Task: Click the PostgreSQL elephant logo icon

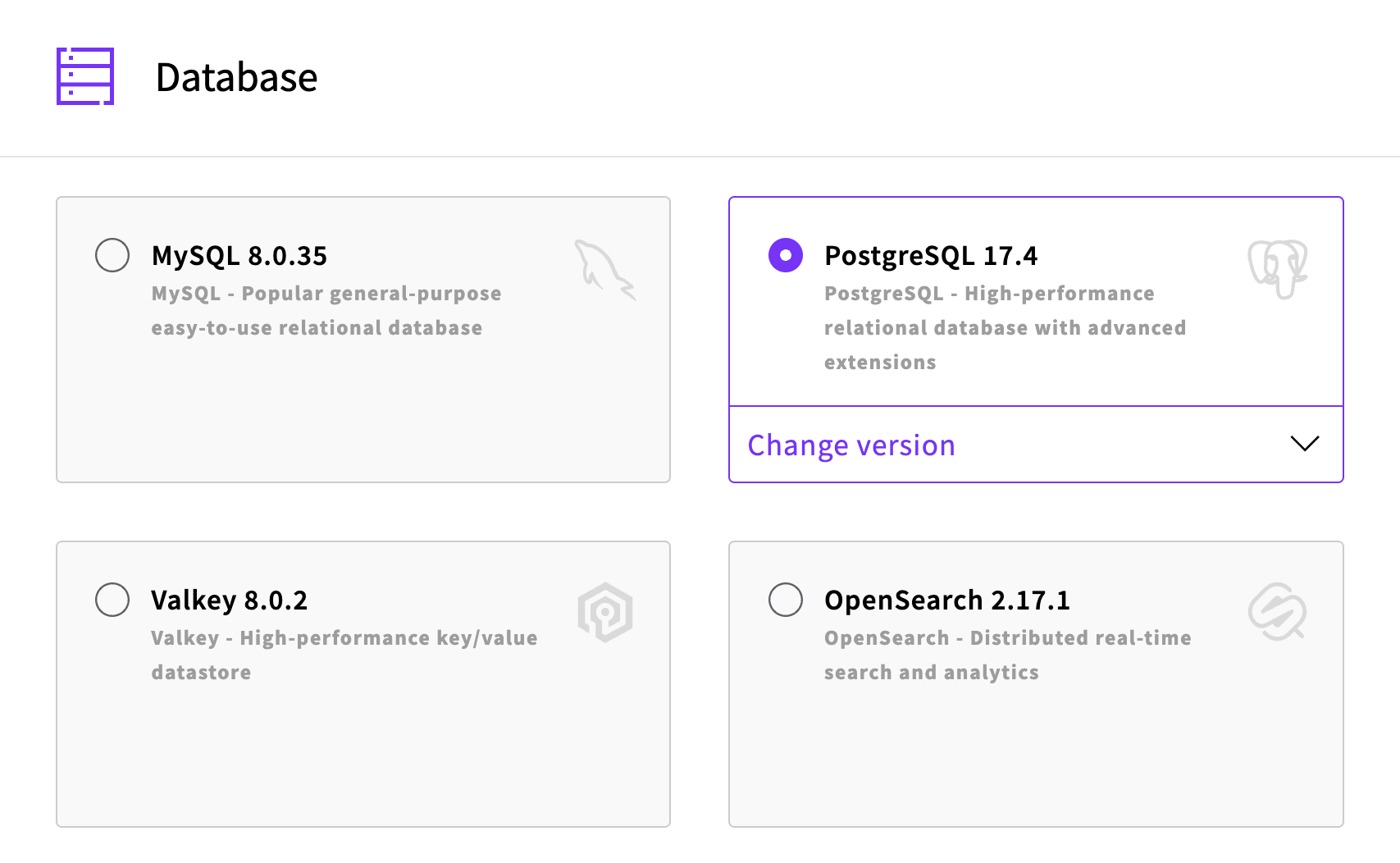Action: coord(1277,268)
